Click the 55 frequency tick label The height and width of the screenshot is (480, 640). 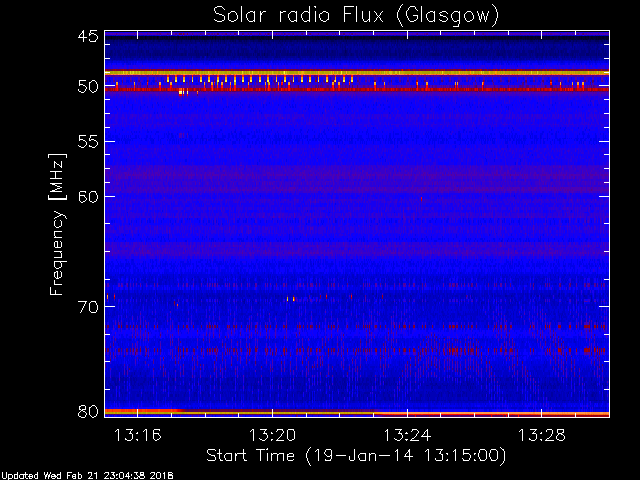pyautogui.click(x=88, y=142)
